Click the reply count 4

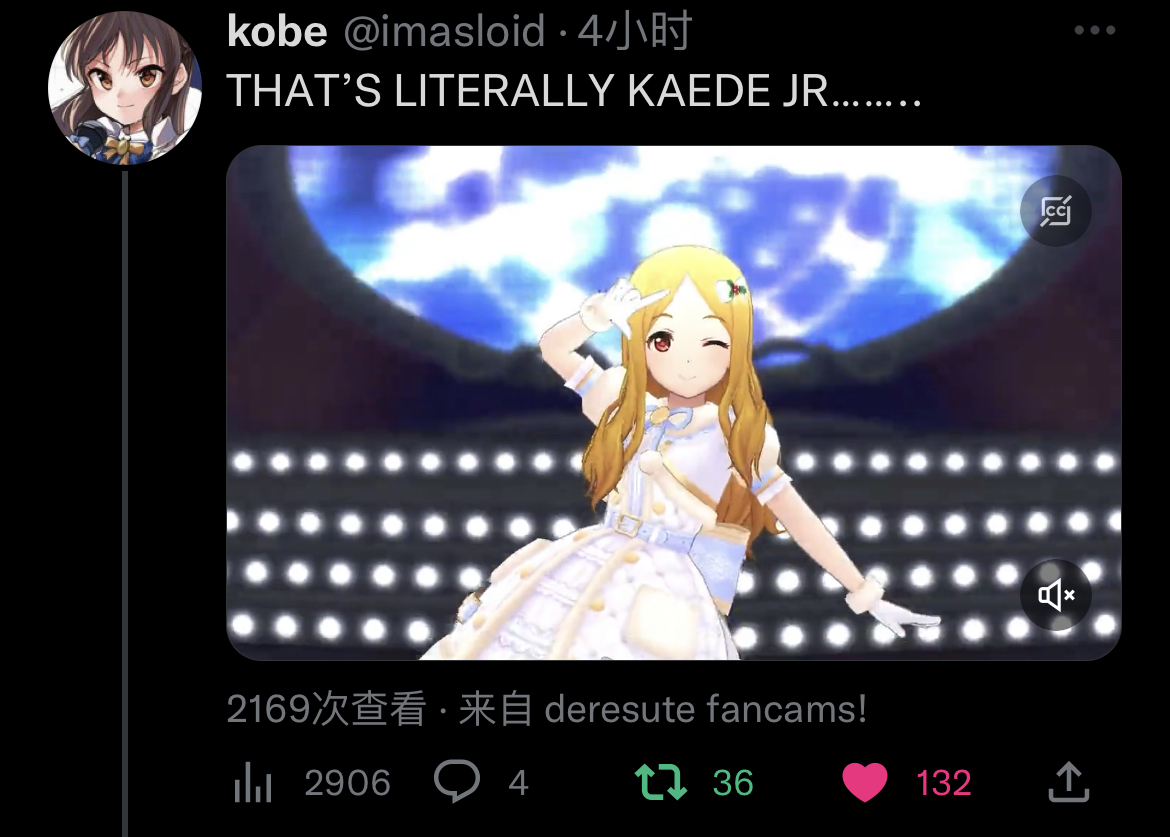pos(519,783)
